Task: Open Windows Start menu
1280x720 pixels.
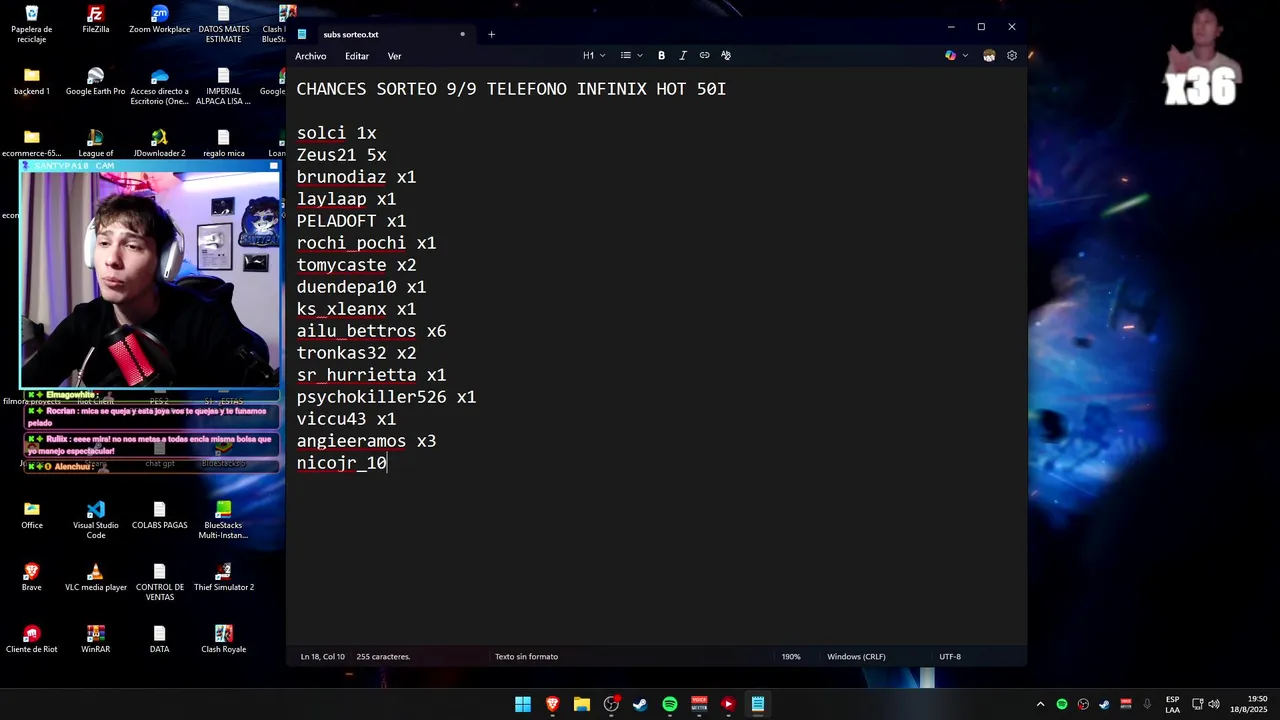Action: coord(523,704)
